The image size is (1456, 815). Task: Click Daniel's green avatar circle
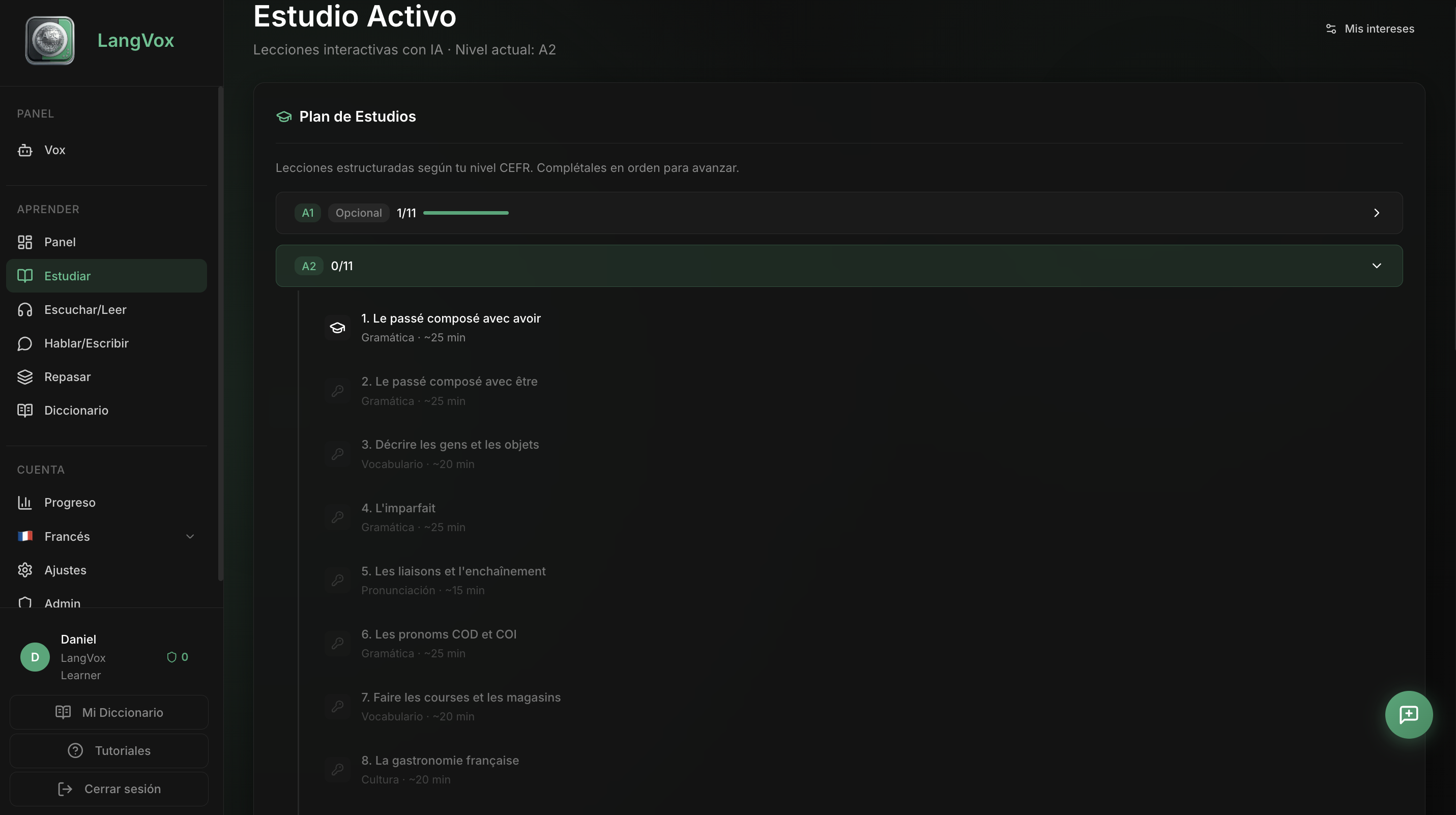pyautogui.click(x=35, y=657)
